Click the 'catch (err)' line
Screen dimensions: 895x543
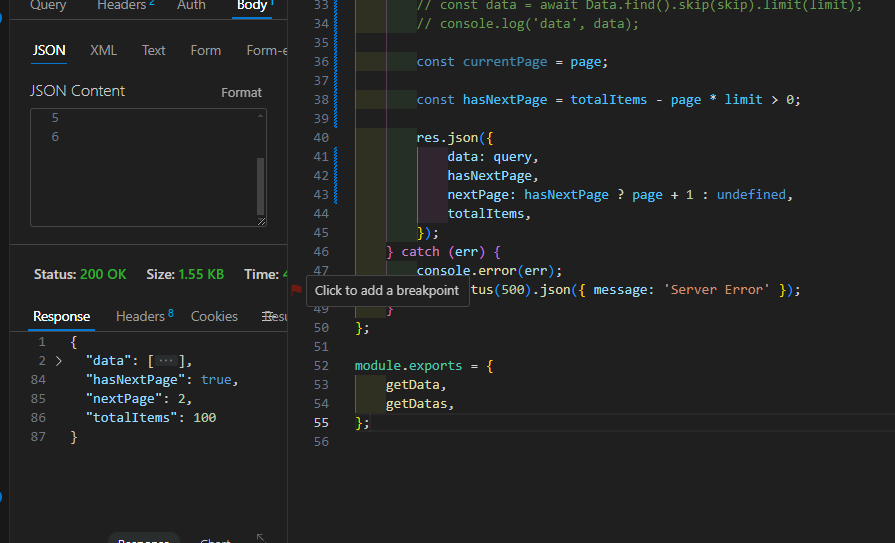pos(443,252)
